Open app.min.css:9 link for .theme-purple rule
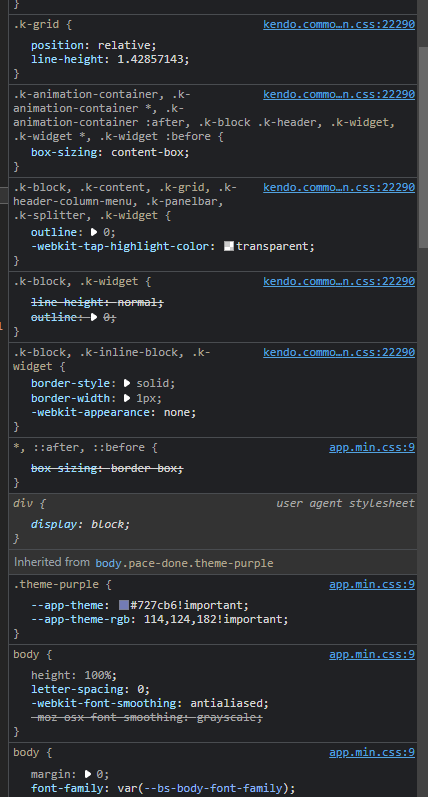Screen dimensions: 428x797 (x=372, y=585)
